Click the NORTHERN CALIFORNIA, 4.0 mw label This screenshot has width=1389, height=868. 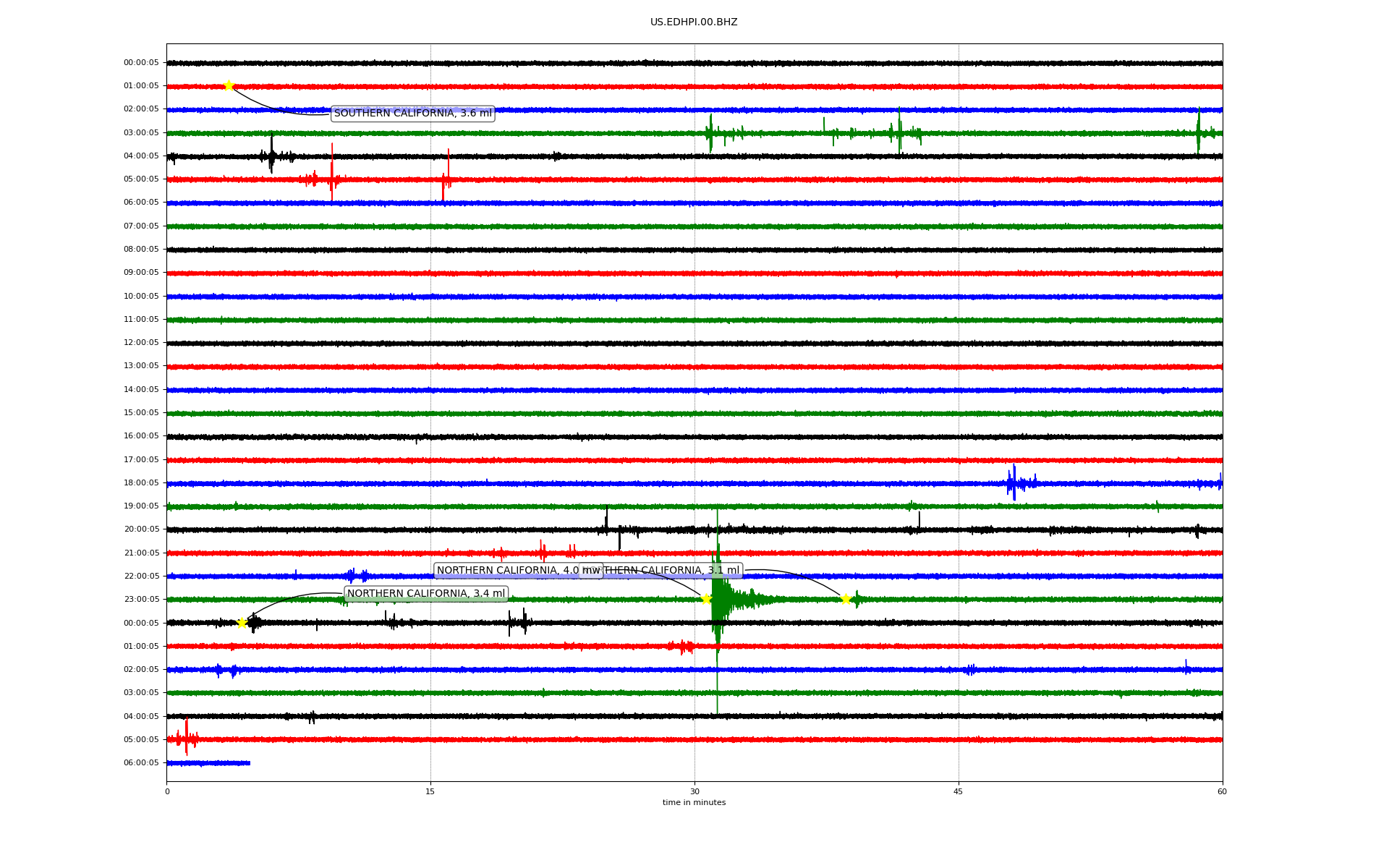click(506, 571)
